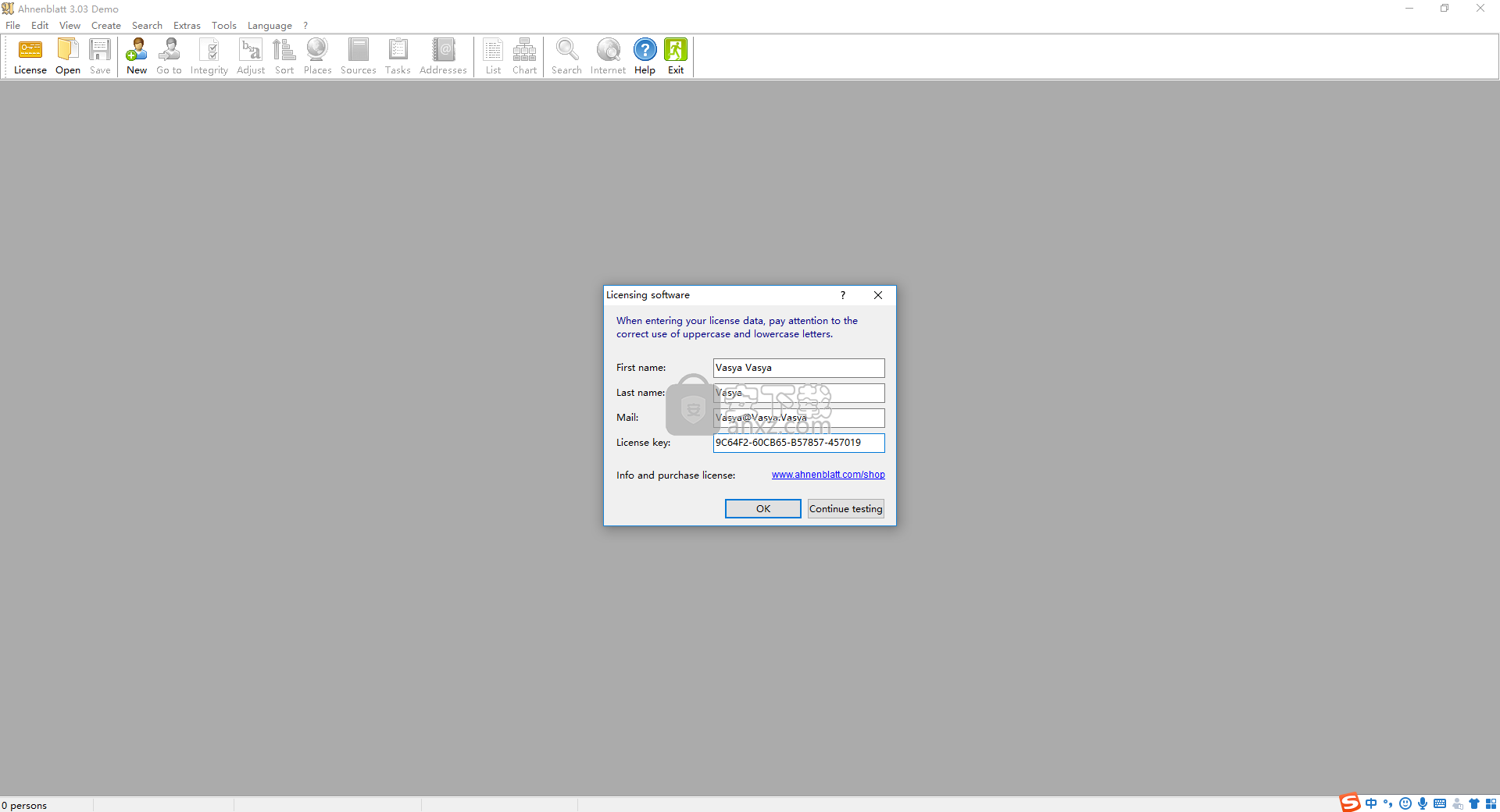
Task: Open the question mark menu in the menu bar
Action: 305,25
